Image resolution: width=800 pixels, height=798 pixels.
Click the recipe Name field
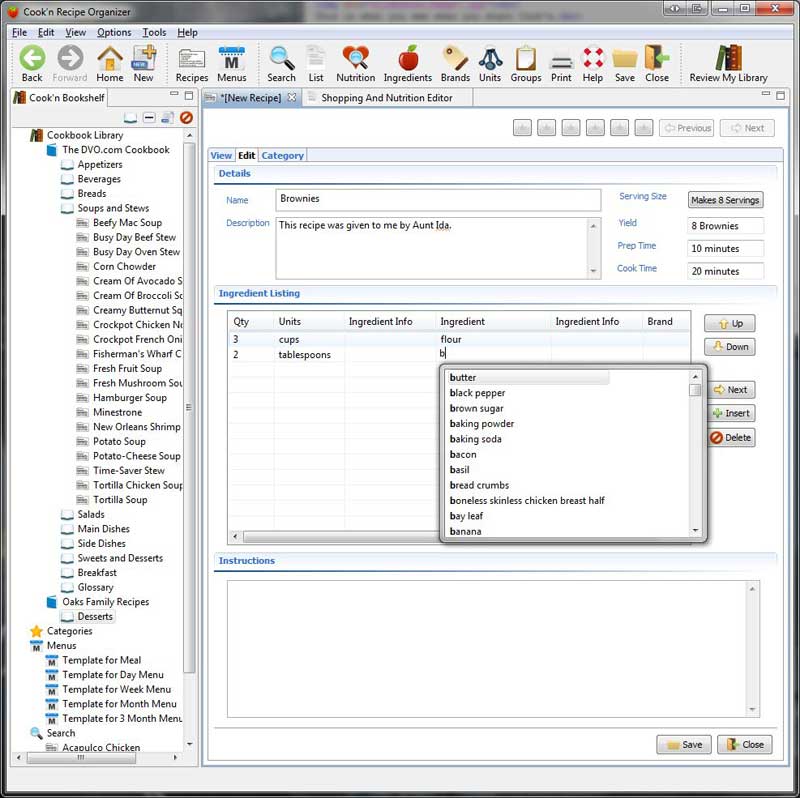438,200
